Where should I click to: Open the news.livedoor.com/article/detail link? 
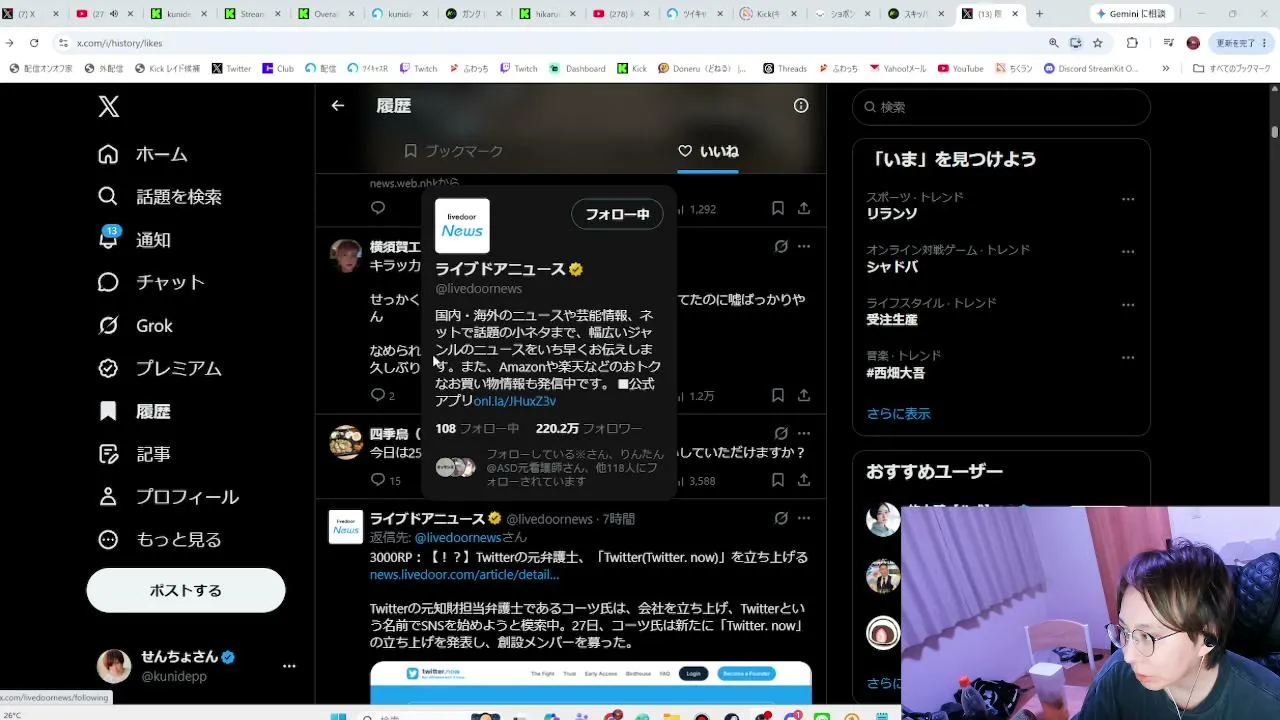pos(464,574)
